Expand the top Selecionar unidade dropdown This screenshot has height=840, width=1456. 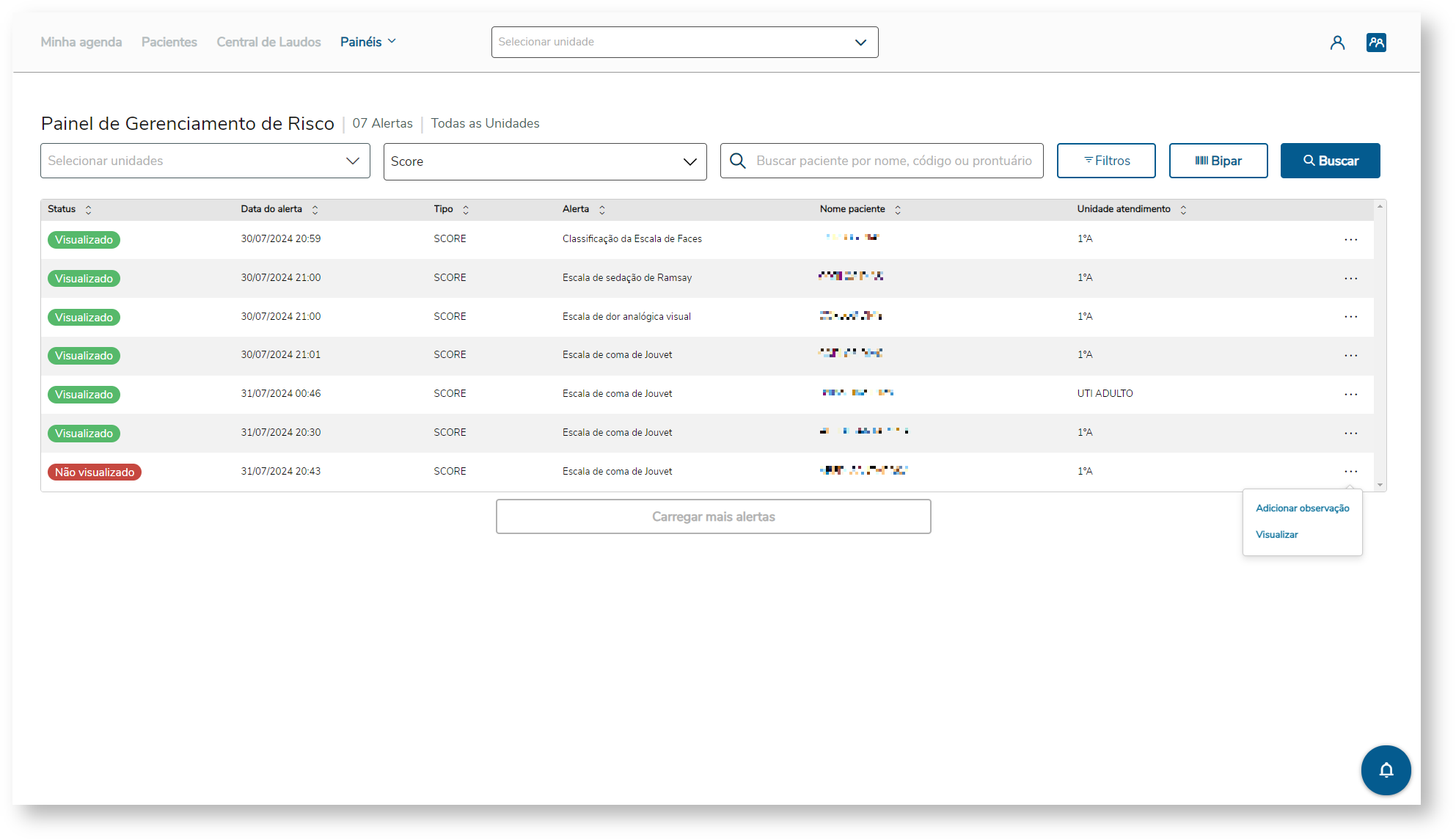(684, 43)
